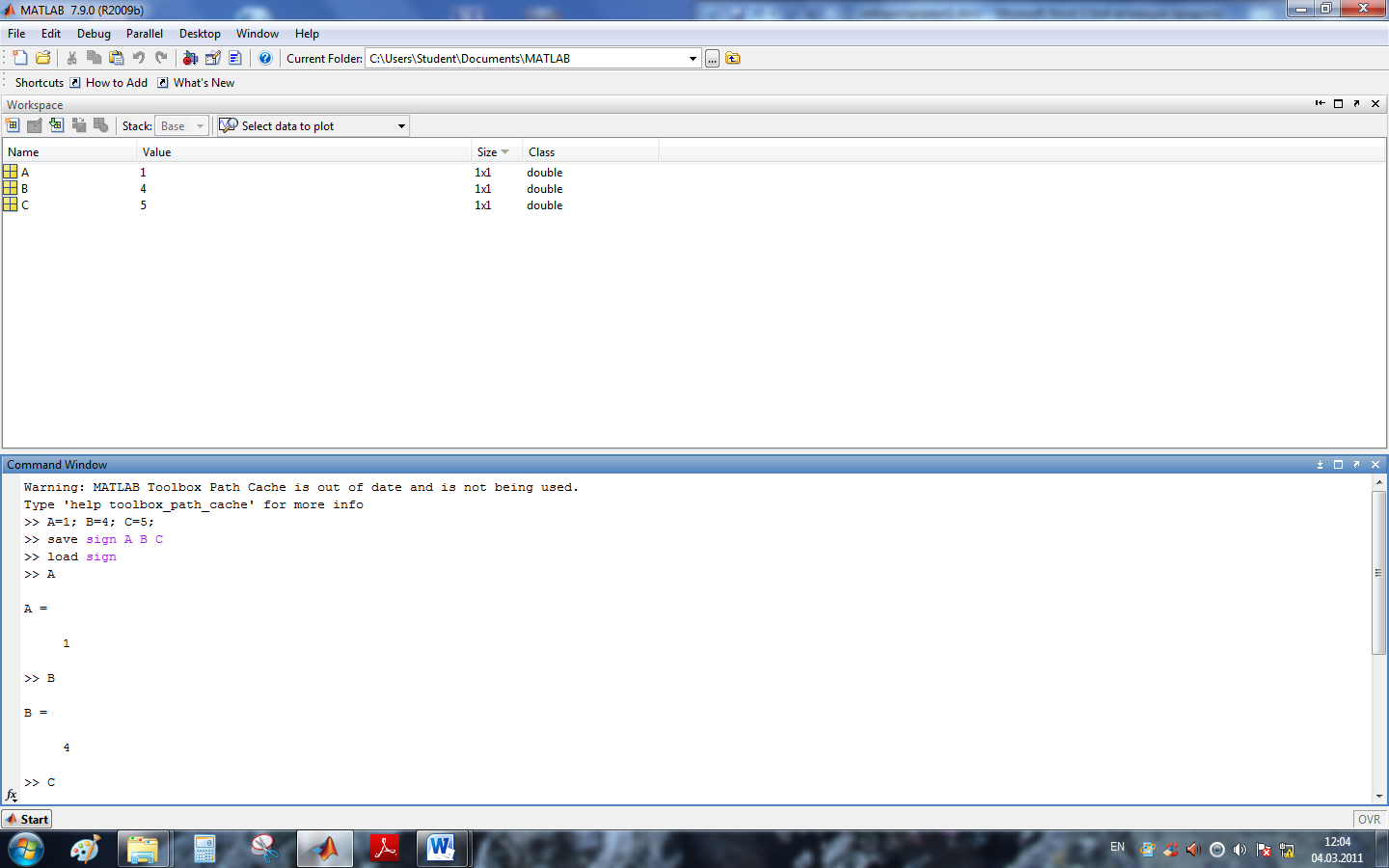The height and width of the screenshot is (868, 1389).
Task: Open the Profiler toolbar icon
Action: [235, 58]
